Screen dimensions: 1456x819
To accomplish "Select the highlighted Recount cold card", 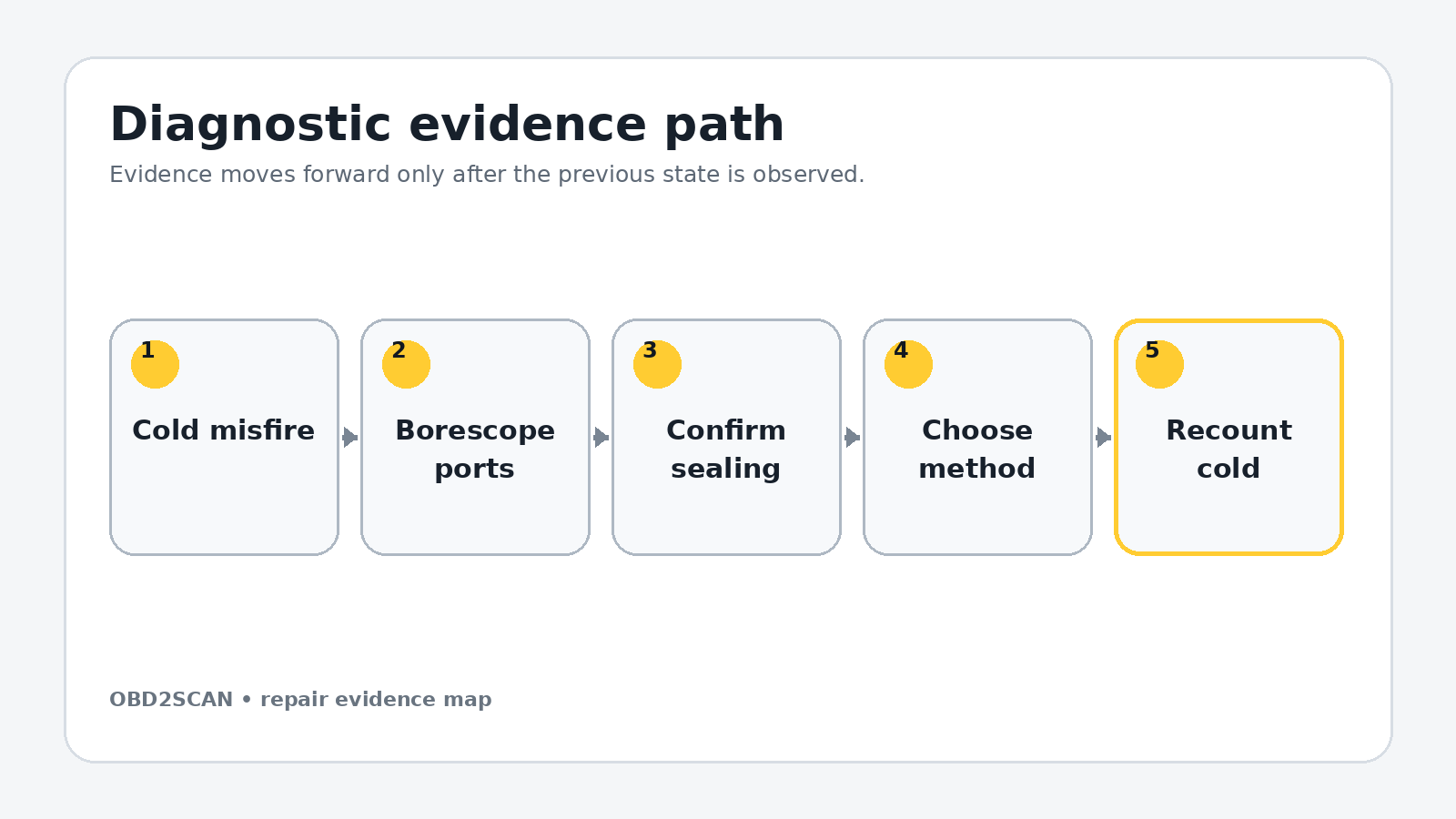I will tap(1228, 437).
